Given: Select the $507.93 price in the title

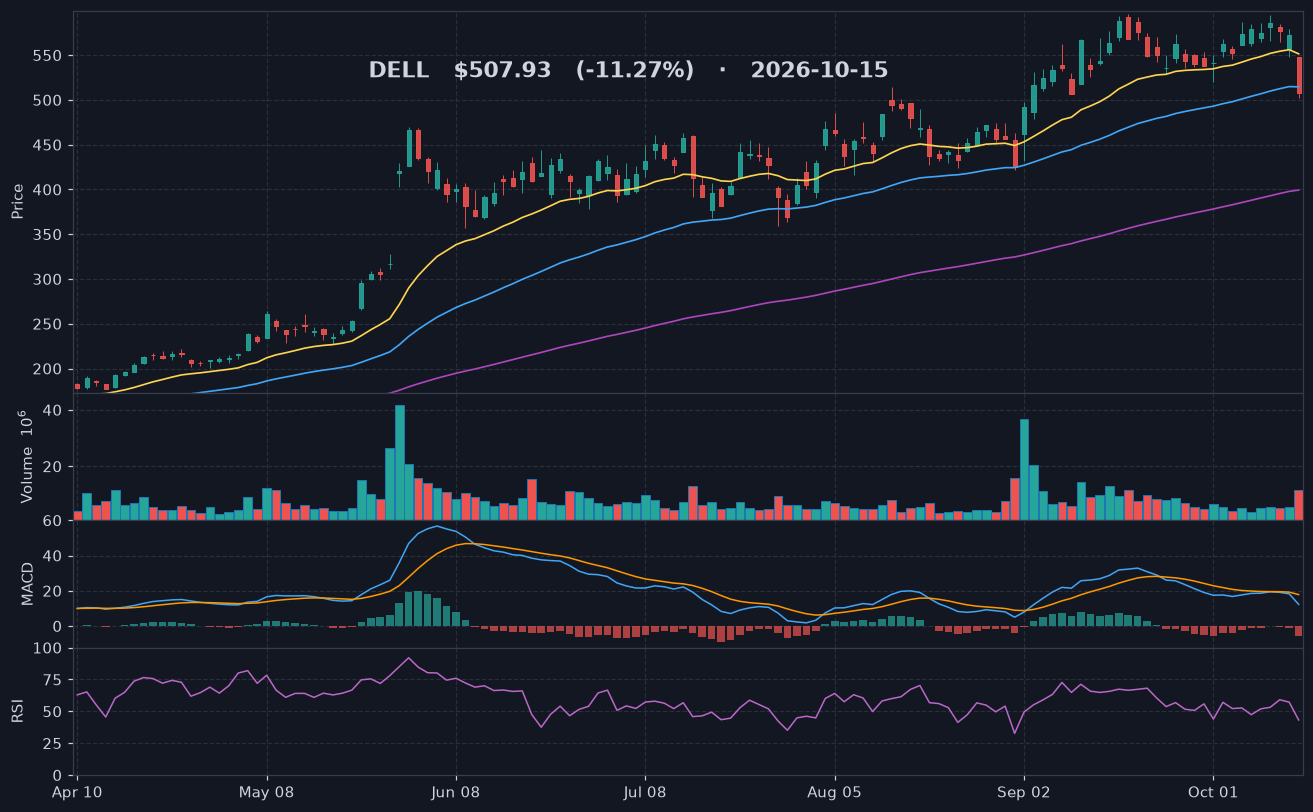Looking at the screenshot, I should pyautogui.click(x=502, y=70).
